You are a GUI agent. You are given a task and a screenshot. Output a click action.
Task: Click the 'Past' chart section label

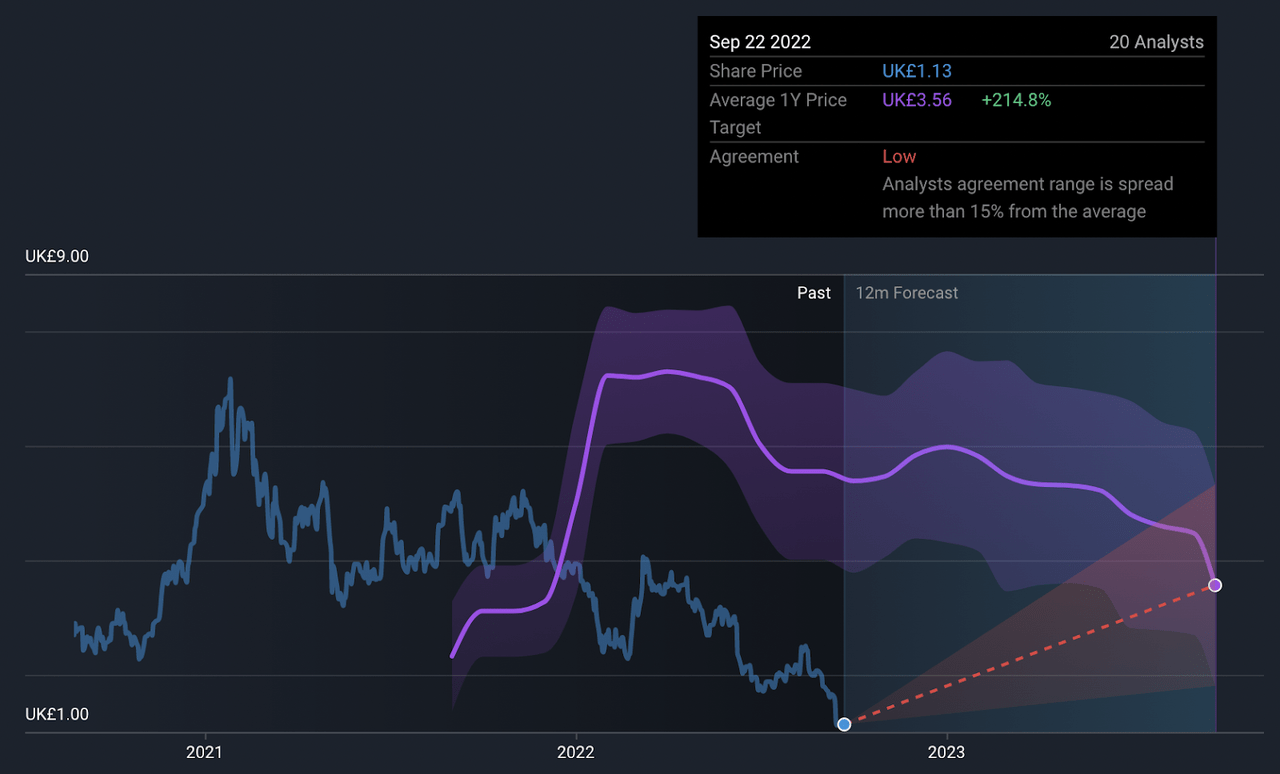pos(814,293)
